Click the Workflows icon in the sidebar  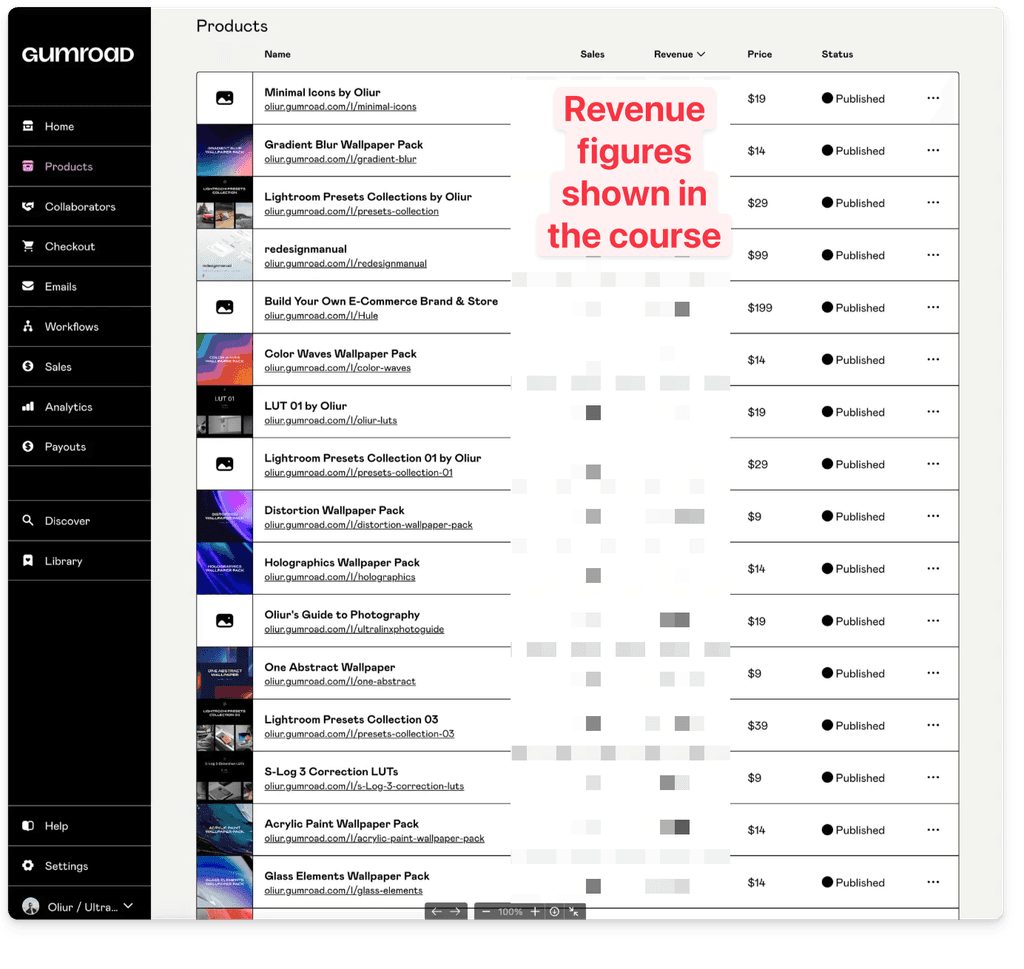pyautogui.click(x=28, y=326)
